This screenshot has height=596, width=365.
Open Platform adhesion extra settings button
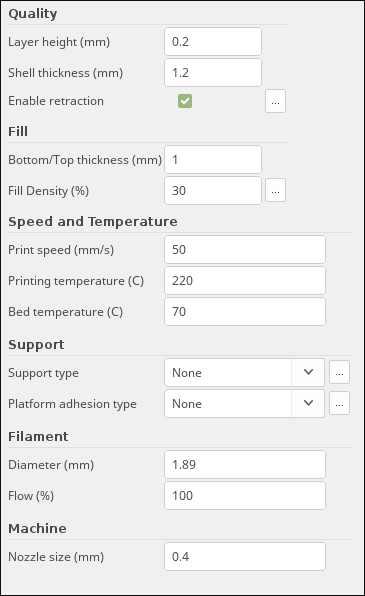coord(339,403)
